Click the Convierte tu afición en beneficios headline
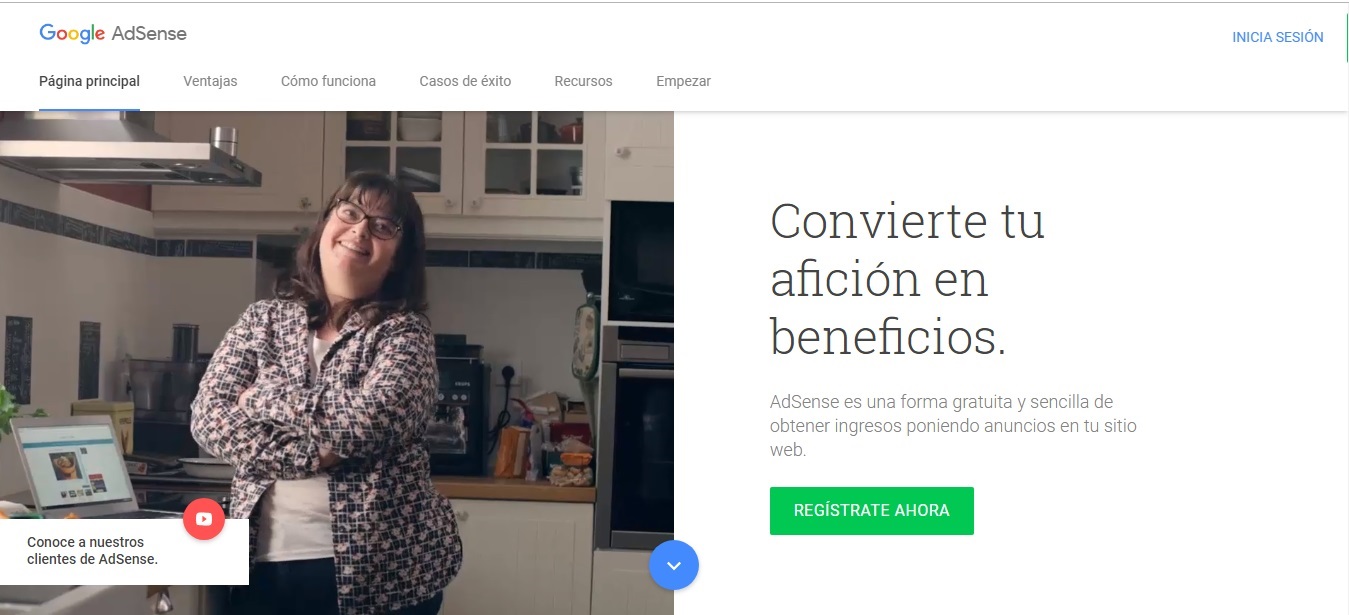 [x=907, y=279]
